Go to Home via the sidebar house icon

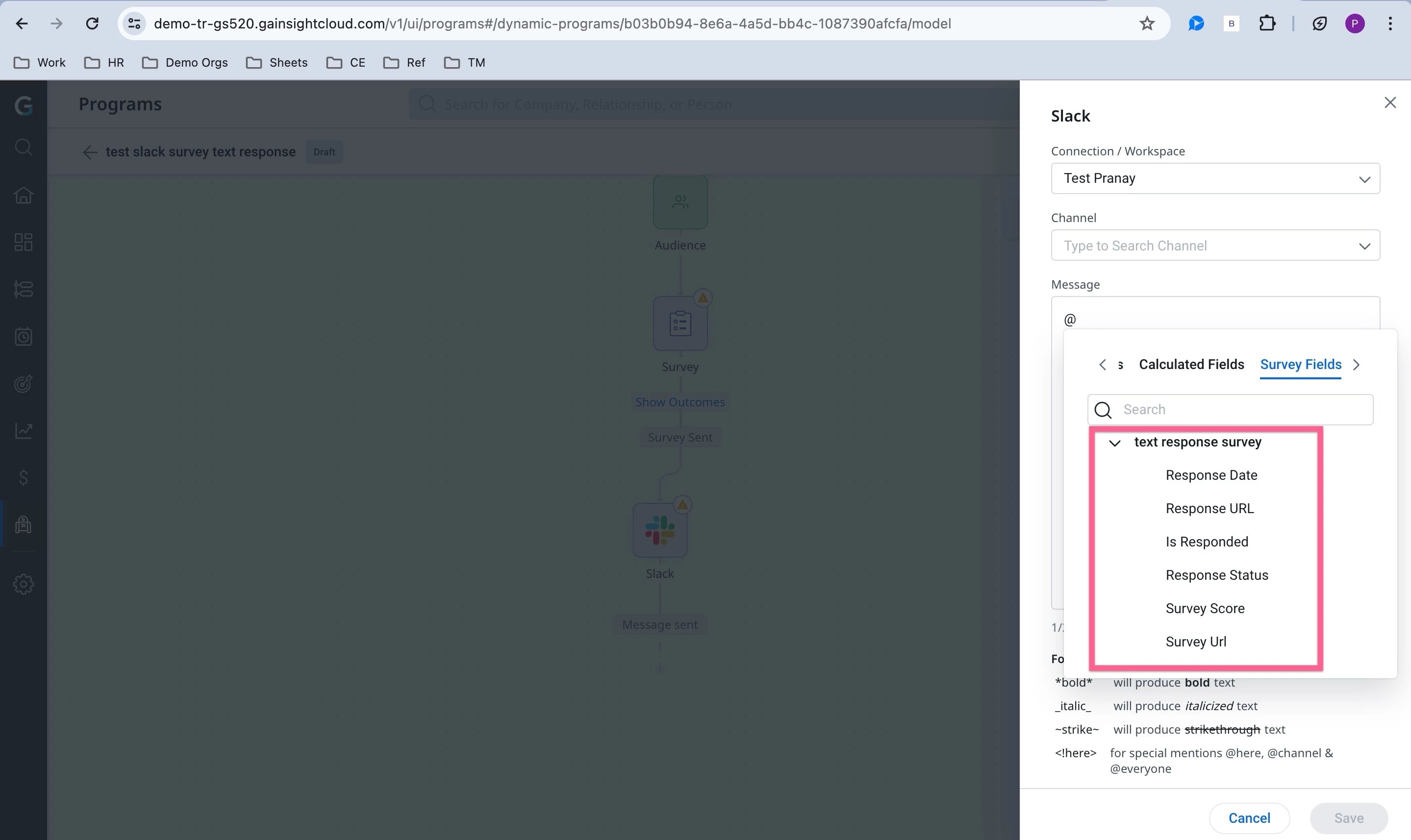(x=23, y=195)
